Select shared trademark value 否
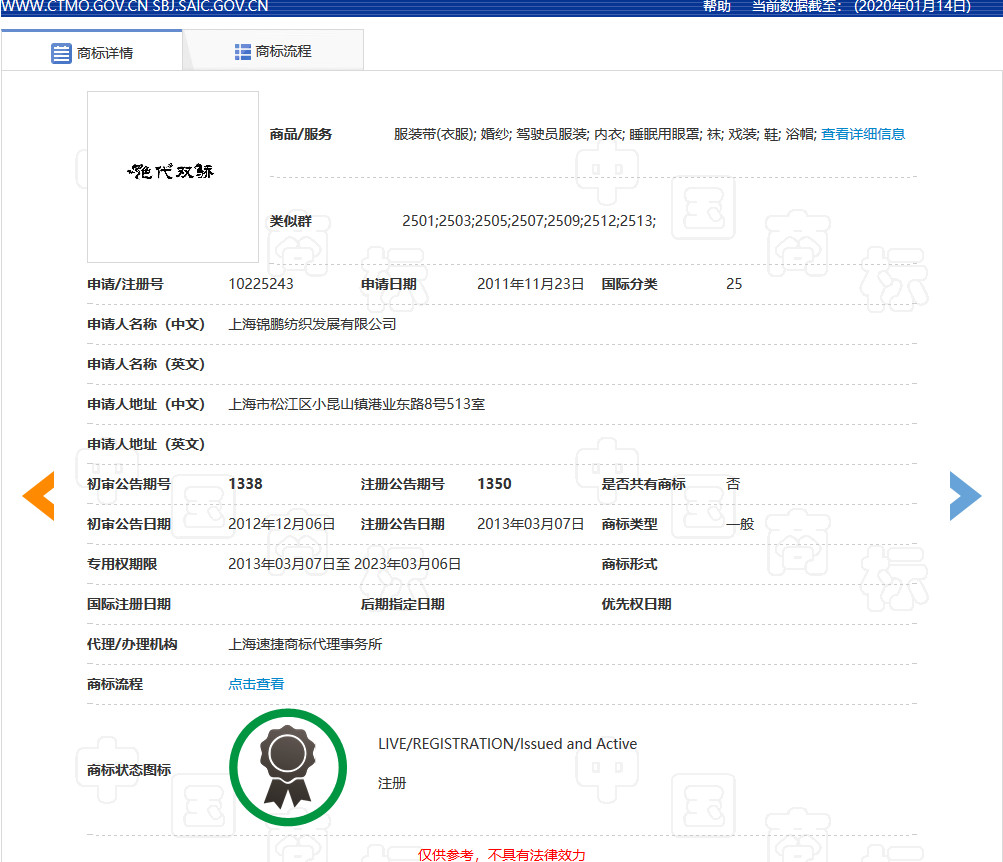The height and width of the screenshot is (862, 1003). click(733, 484)
